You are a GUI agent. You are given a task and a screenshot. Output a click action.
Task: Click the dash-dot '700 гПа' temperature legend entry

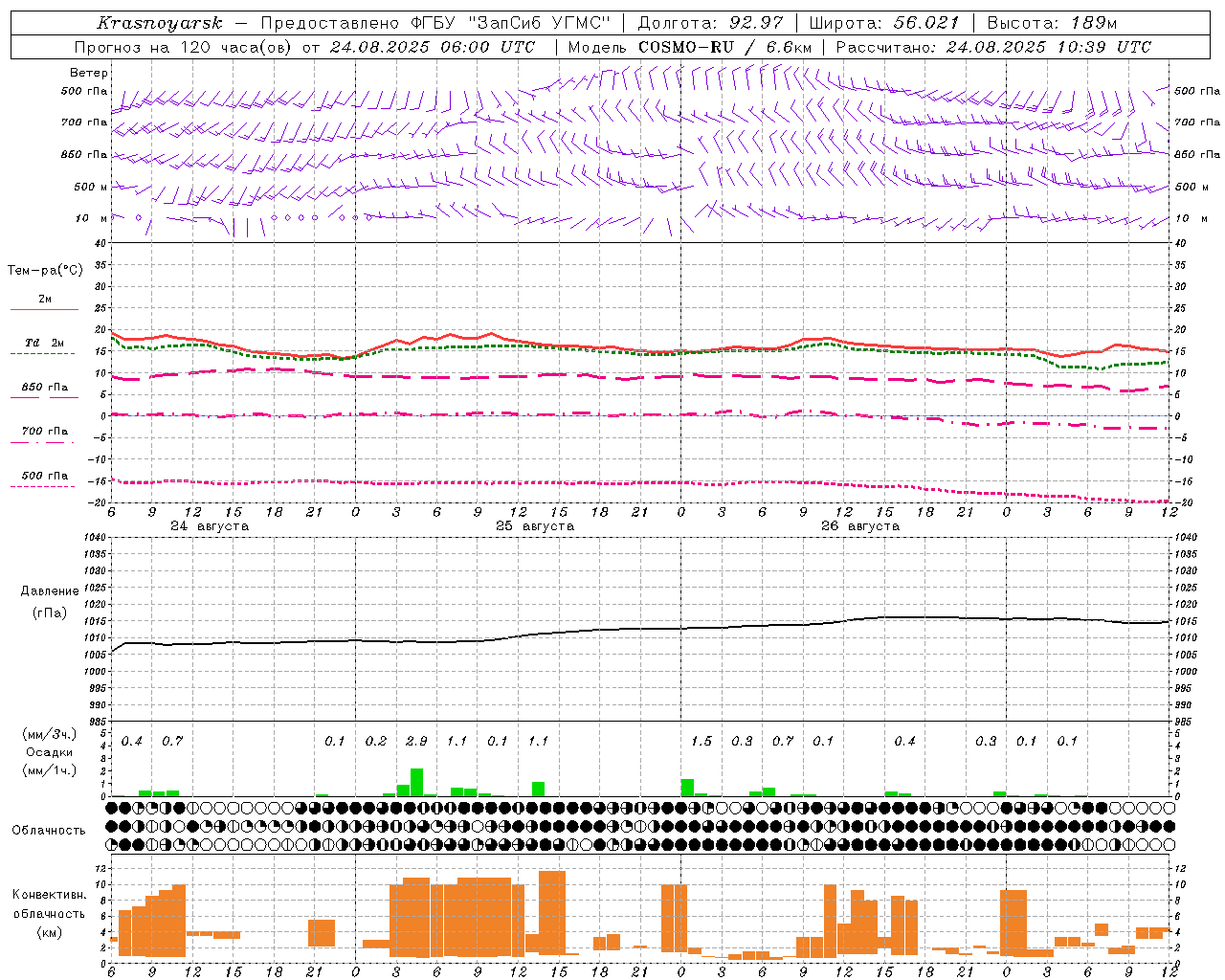pos(45,435)
